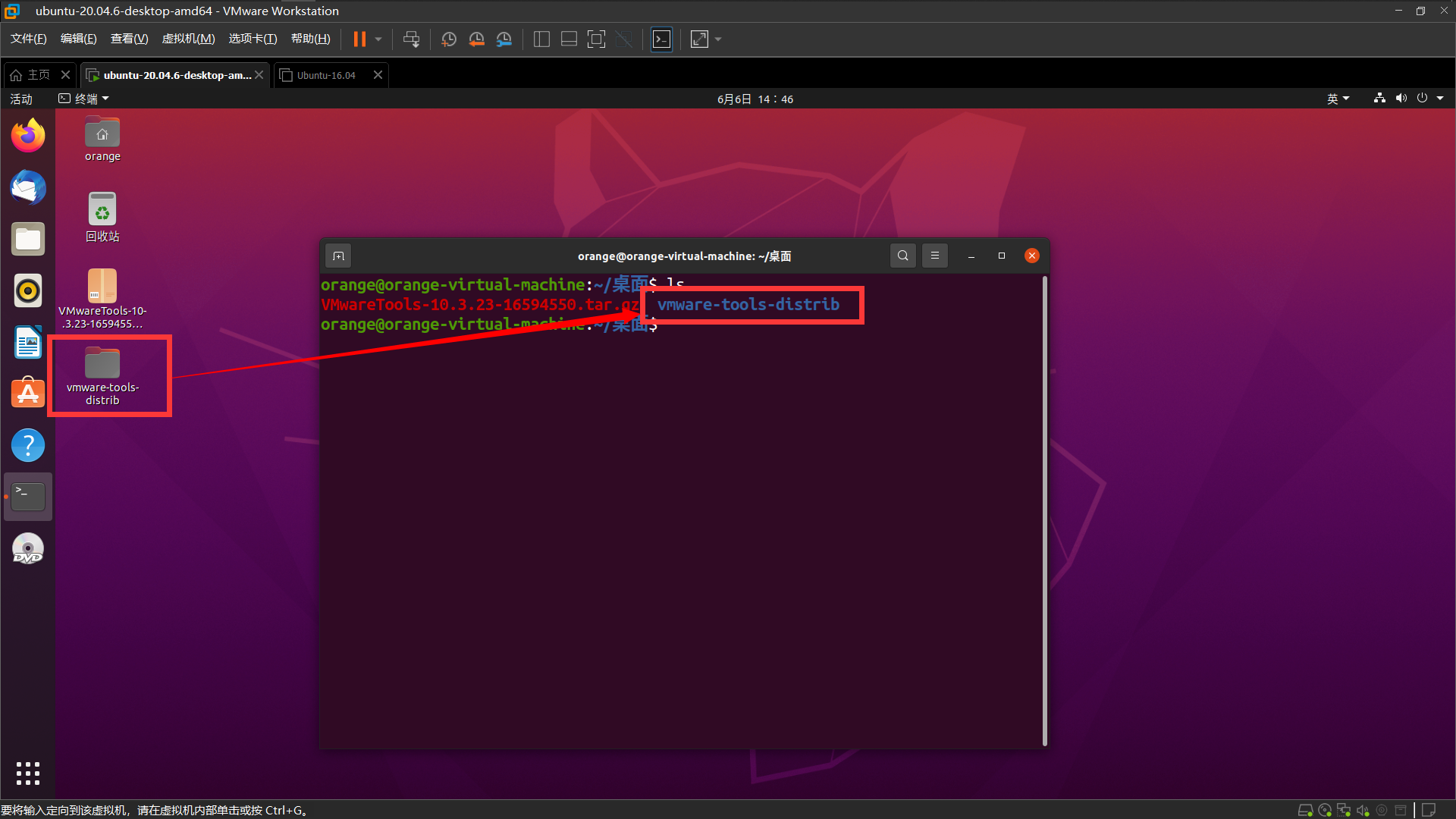Open the snapshot manager icon
This screenshot has width=1456, height=819.
504,39
